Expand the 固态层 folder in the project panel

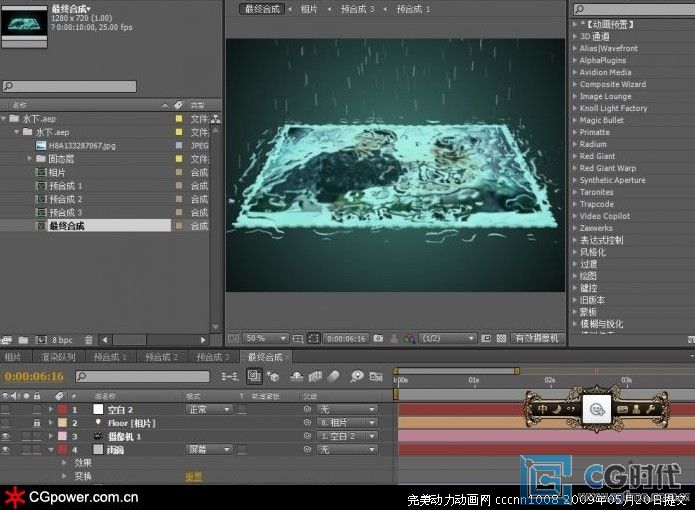(x=30, y=159)
